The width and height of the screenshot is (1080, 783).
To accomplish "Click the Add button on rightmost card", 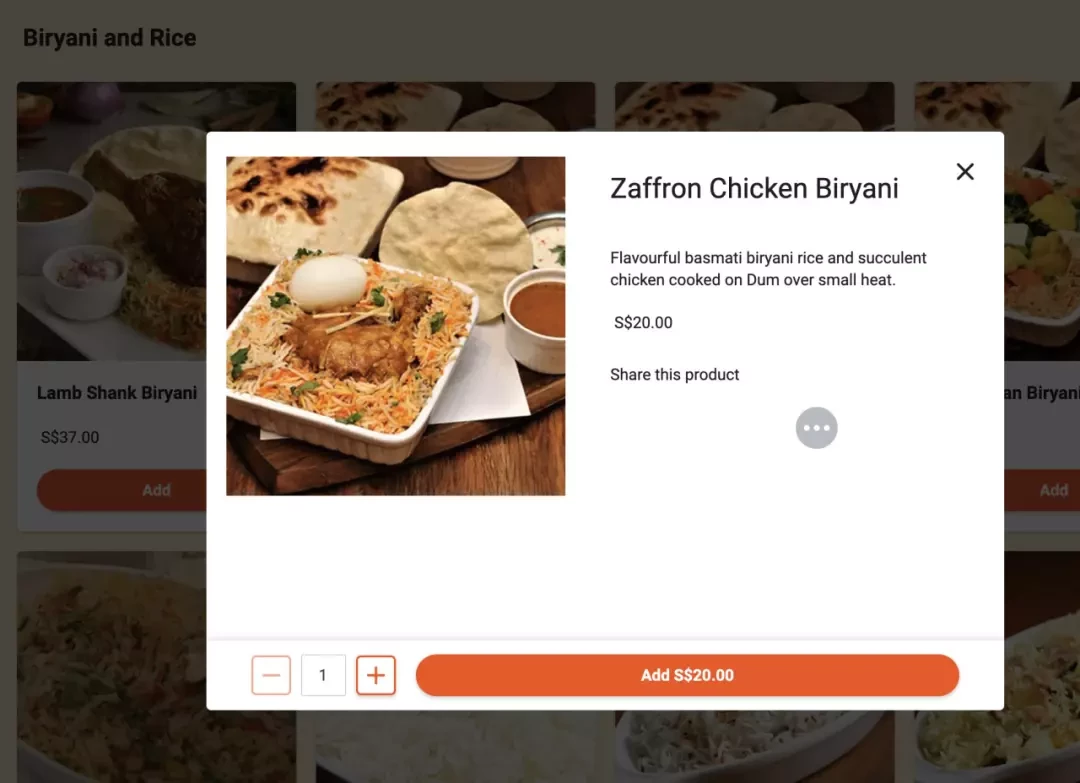I will [1042, 490].
